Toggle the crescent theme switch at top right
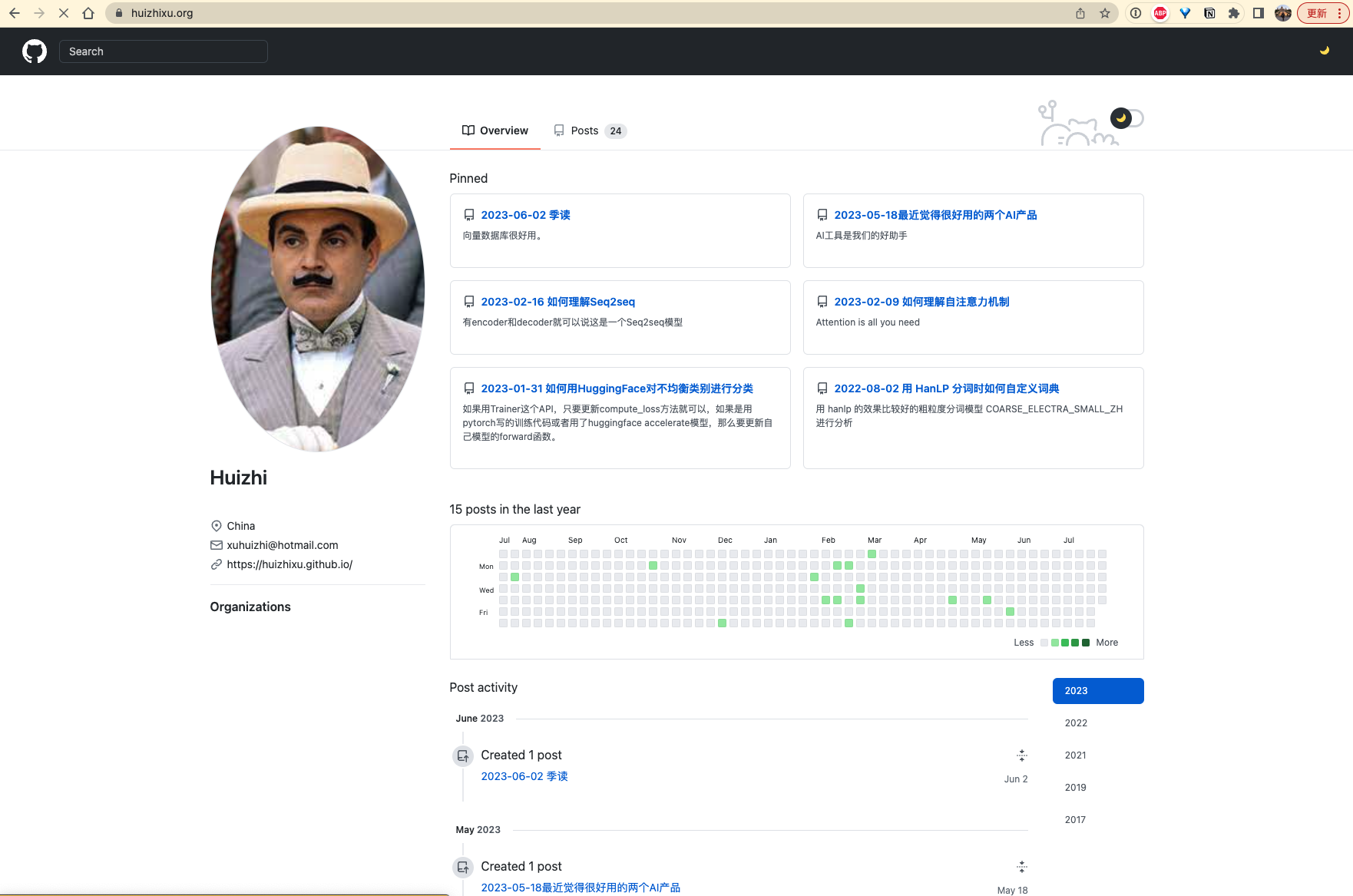Viewport: 1353px width, 896px height. click(x=1325, y=51)
